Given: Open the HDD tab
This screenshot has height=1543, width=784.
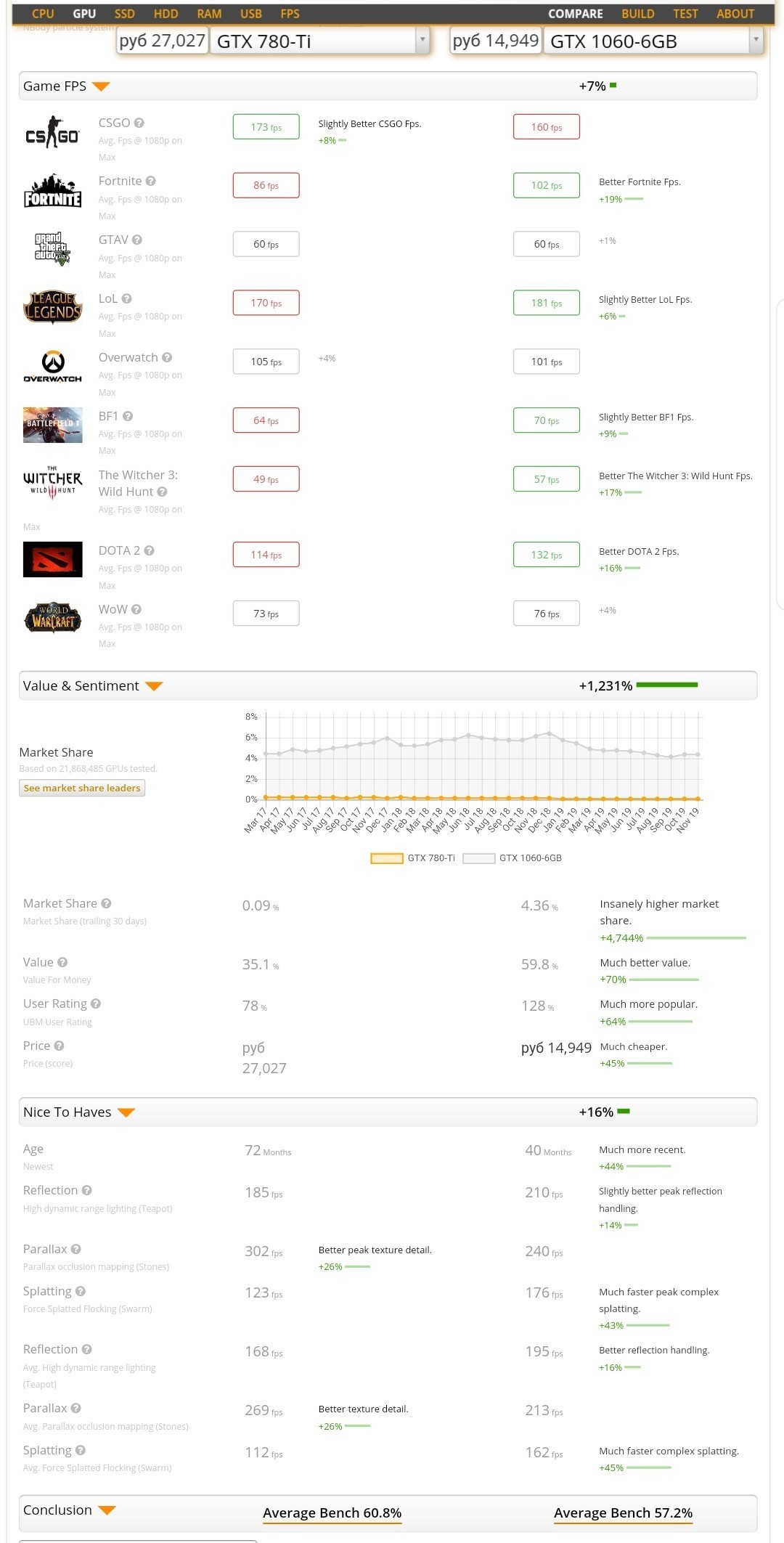Looking at the screenshot, I should [166, 14].
